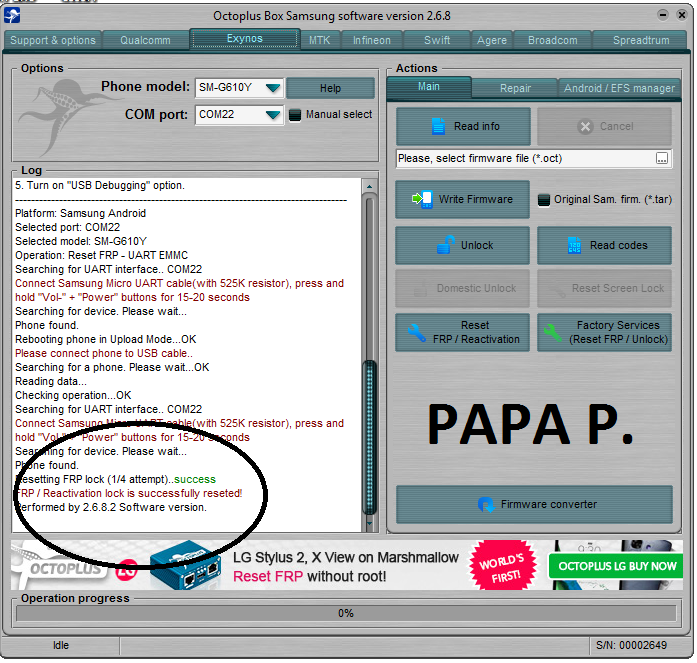697x663 pixels.
Task: Enable Manual select checkbox
Action: coord(295,115)
